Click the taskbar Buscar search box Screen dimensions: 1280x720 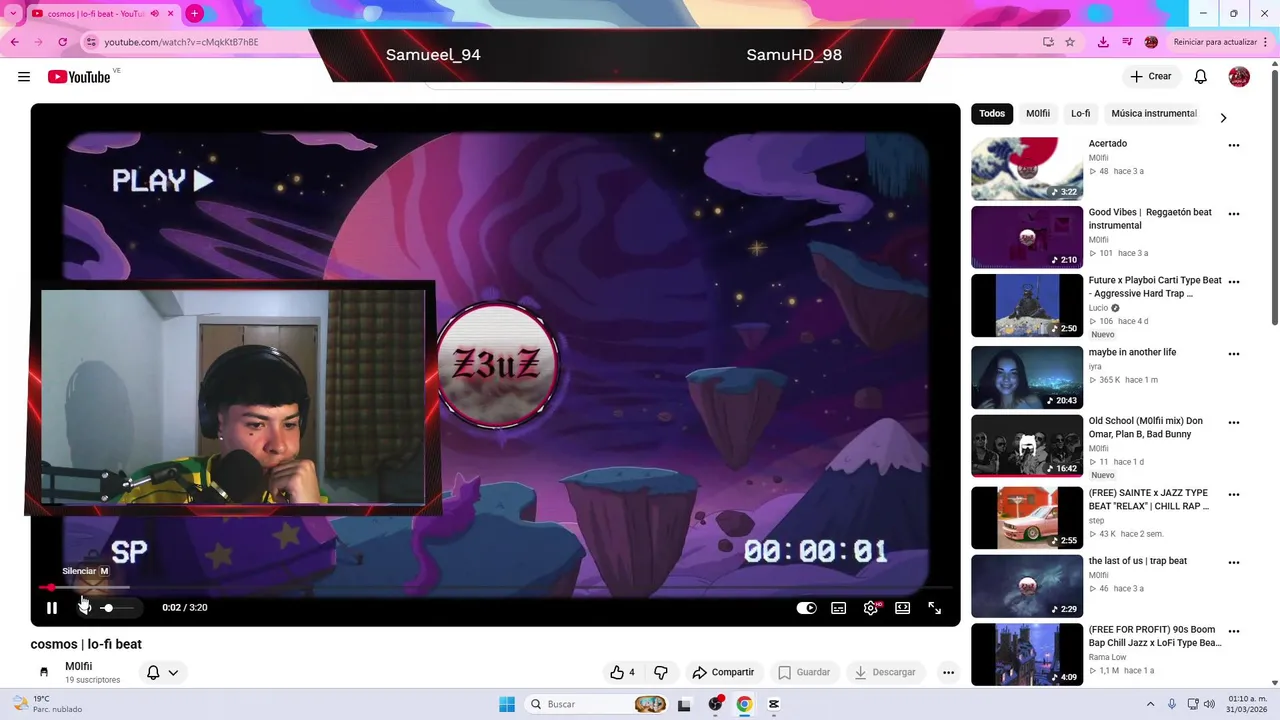(598, 704)
